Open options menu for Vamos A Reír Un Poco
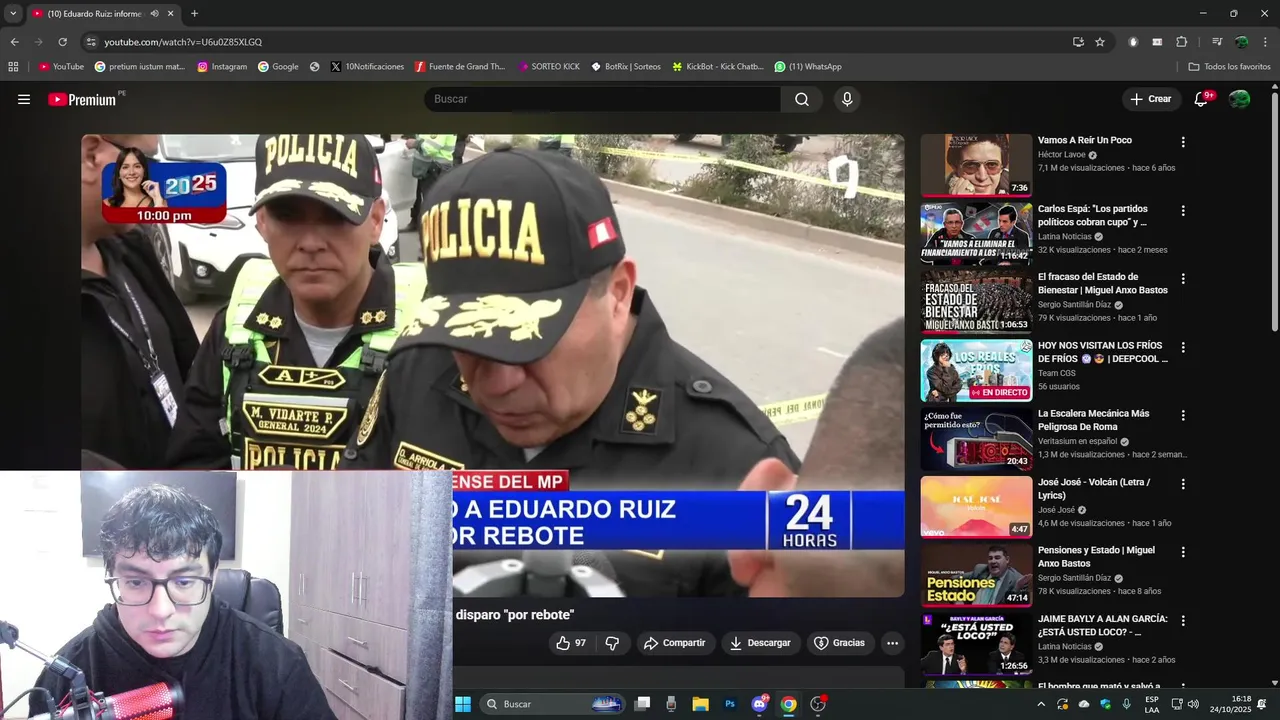The width and height of the screenshot is (1280, 720). [x=1183, y=142]
